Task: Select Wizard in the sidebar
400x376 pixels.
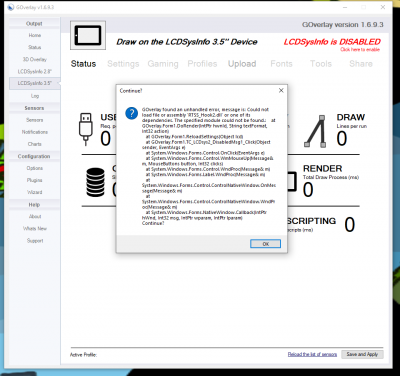Action: [35, 192]
